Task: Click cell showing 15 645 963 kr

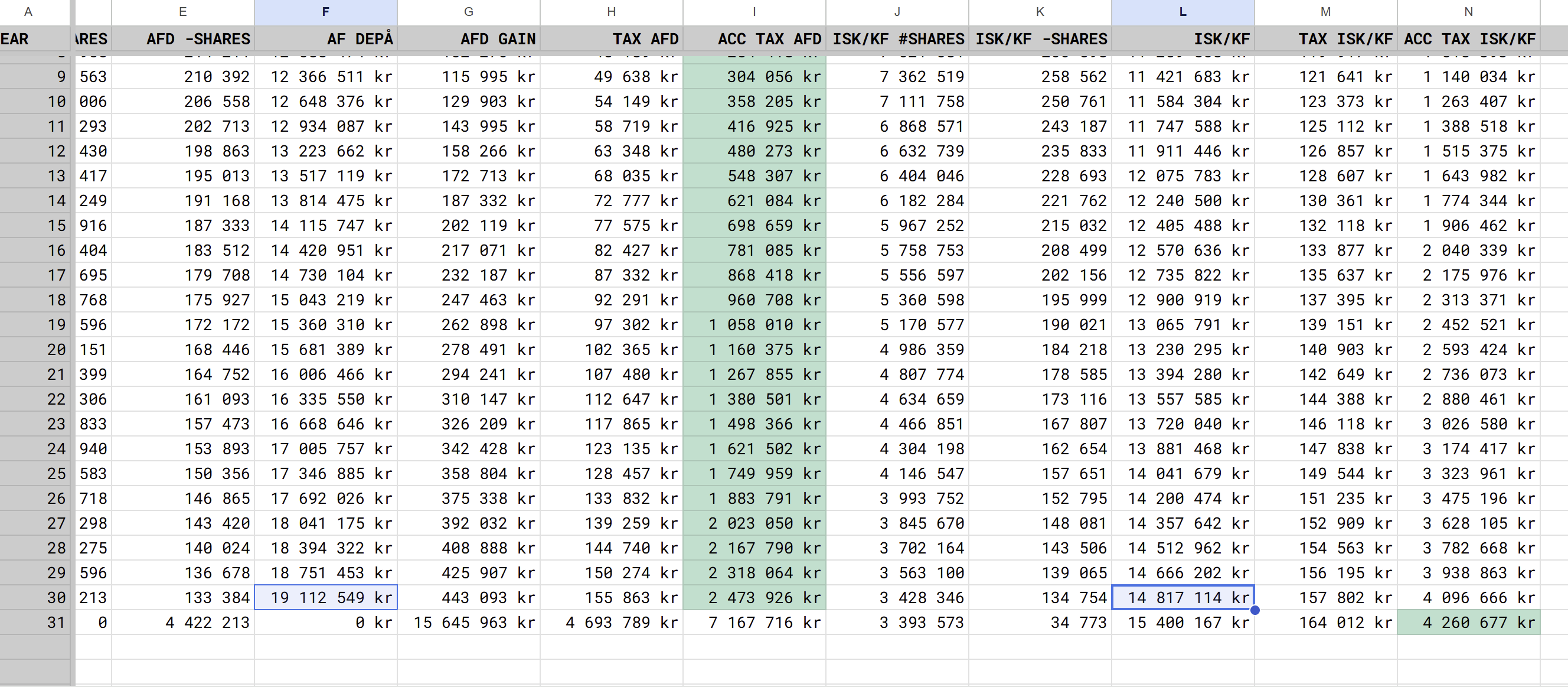Action: (x=468, y=623)
